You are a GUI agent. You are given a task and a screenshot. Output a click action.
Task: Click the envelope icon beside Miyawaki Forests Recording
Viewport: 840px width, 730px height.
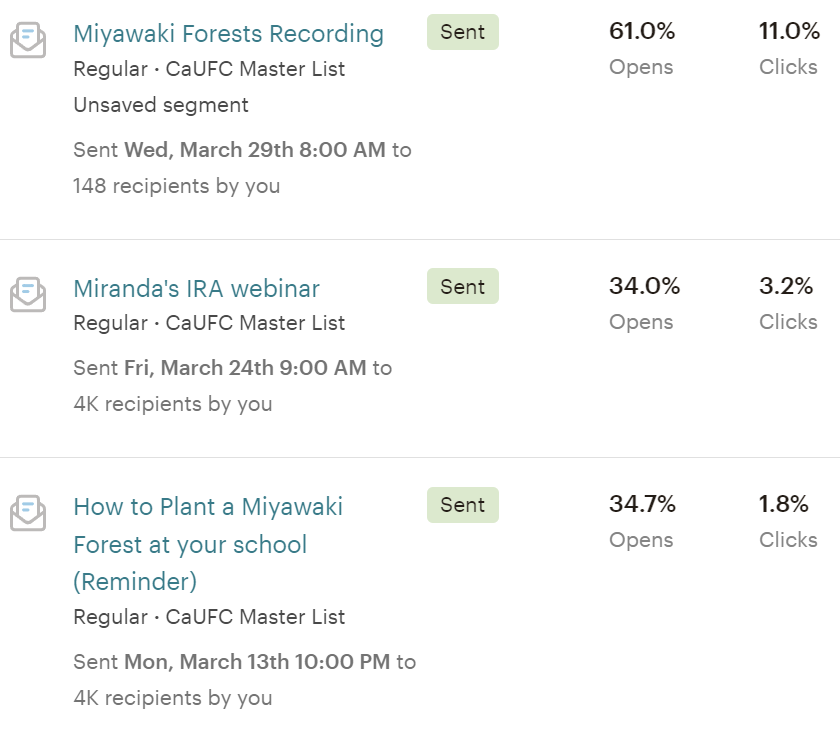click(28, 40)
